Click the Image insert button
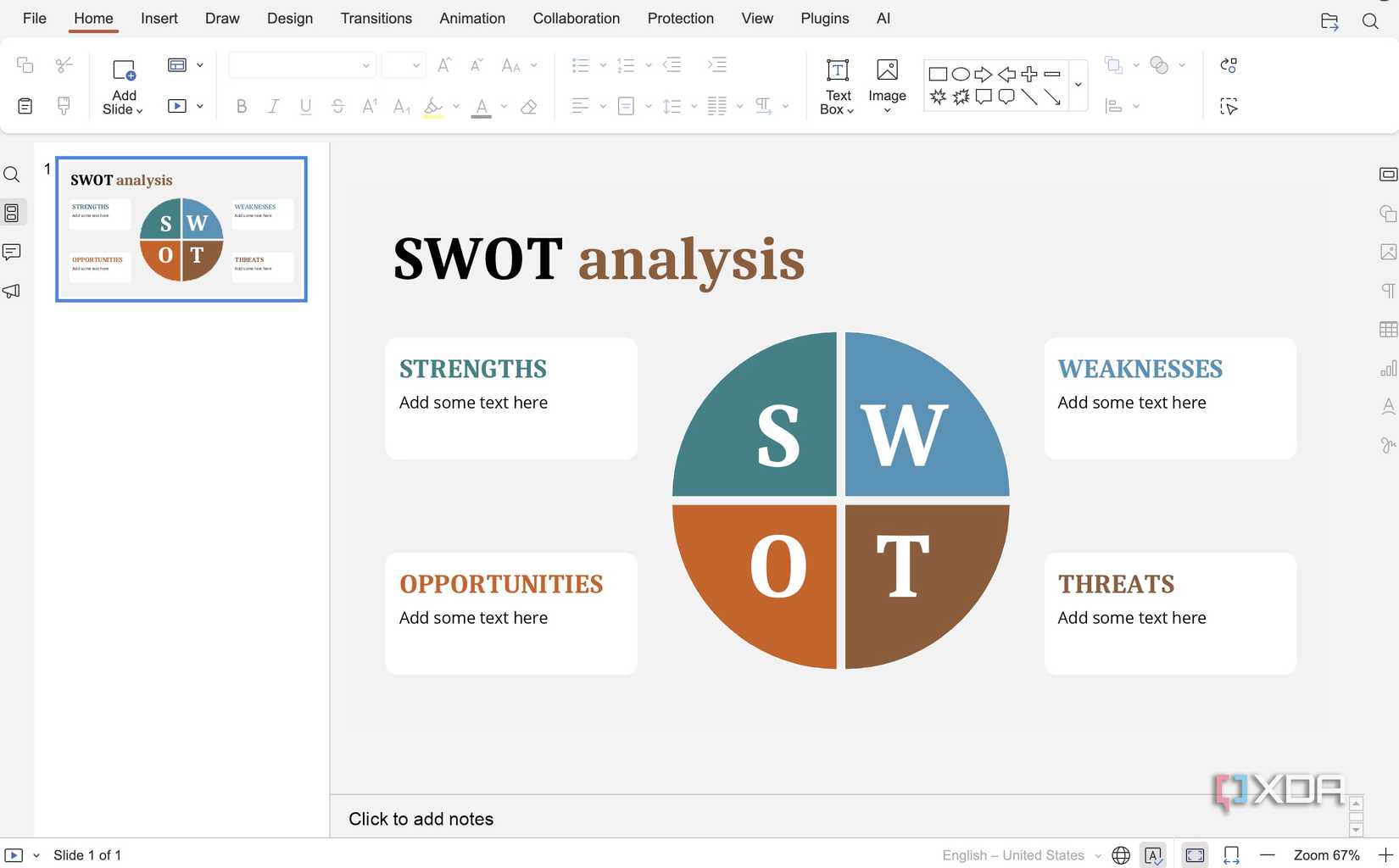 pyautogui.click(x=887, y=86)
